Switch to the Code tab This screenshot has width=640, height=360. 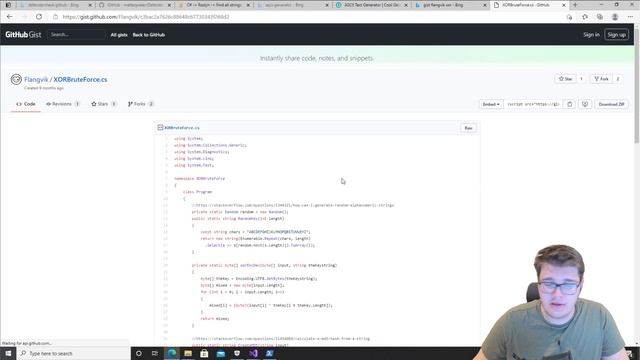tap(26, 104)
